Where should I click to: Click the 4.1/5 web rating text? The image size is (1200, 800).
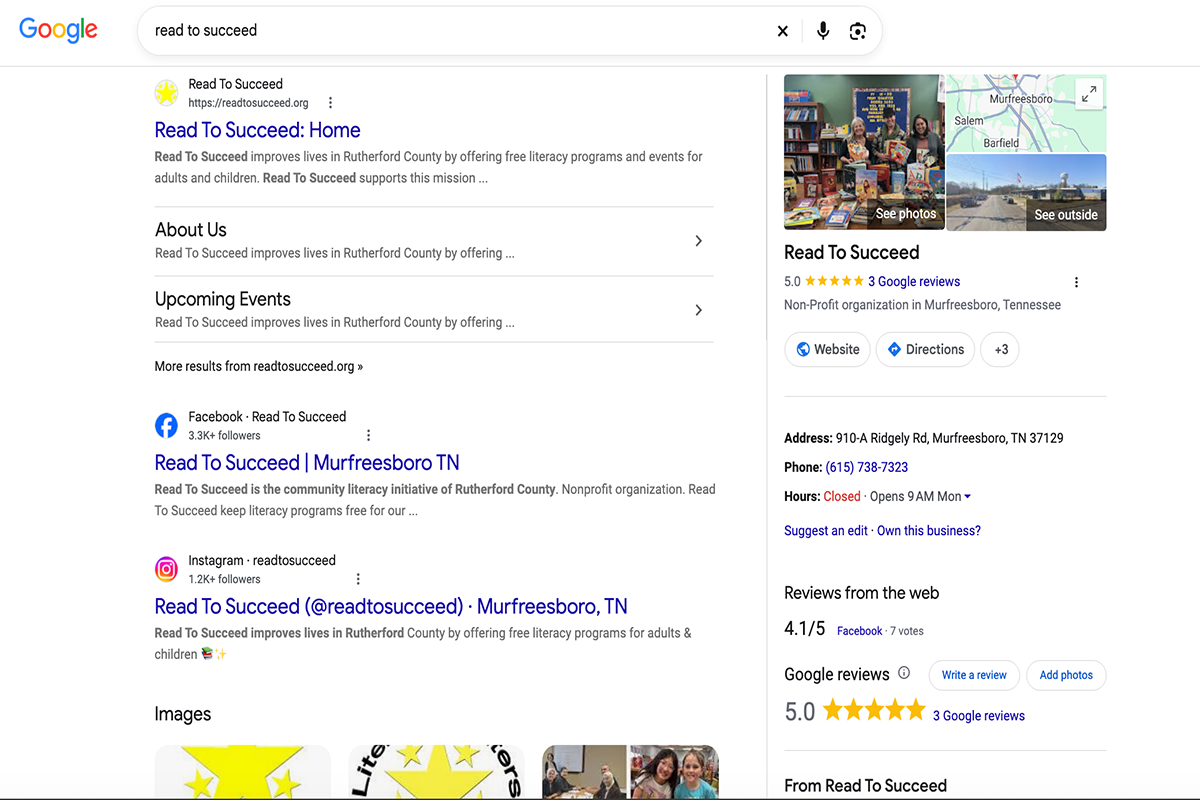point(805,629)
